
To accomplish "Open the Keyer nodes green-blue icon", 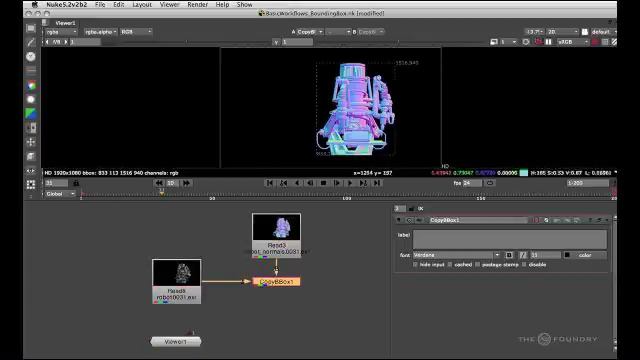I will coord(31,113).
